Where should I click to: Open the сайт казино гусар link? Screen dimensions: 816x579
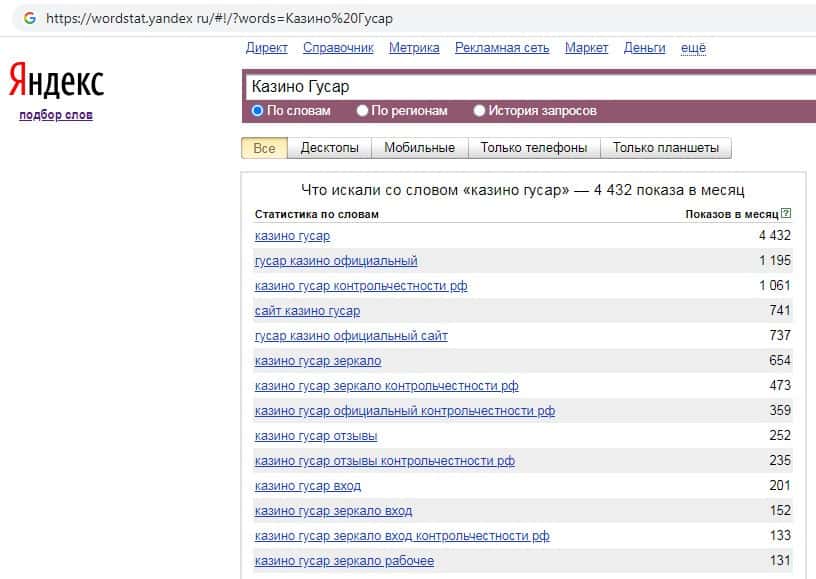(308, 311)
